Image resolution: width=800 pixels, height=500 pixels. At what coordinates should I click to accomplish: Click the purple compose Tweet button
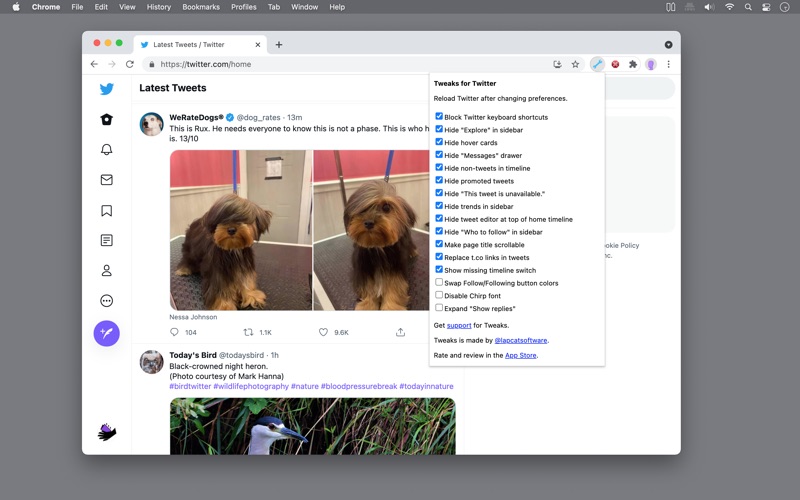(x=107, y=333)
